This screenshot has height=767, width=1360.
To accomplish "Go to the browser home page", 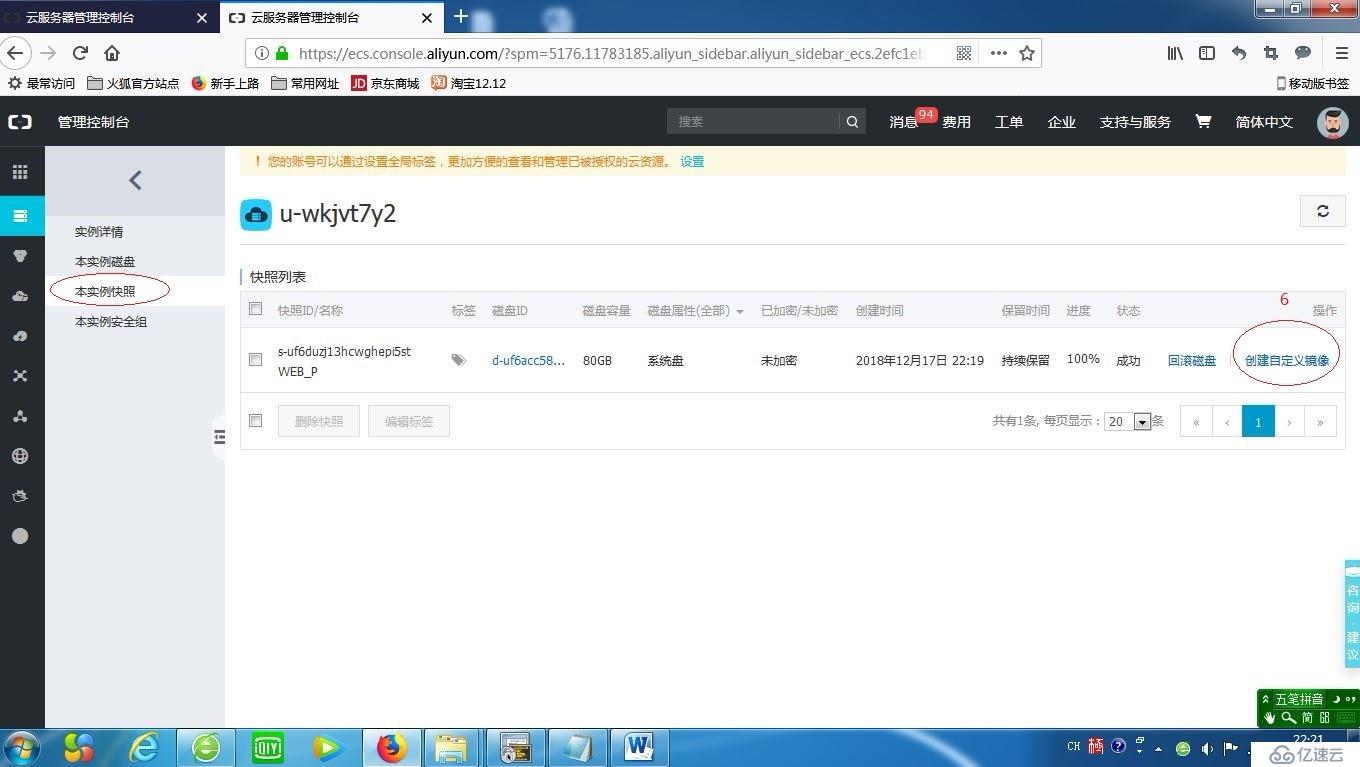I will [112, 53].
